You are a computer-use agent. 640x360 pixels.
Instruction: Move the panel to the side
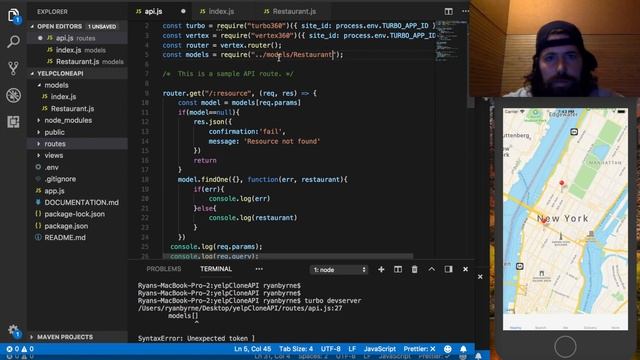point(448,269)
